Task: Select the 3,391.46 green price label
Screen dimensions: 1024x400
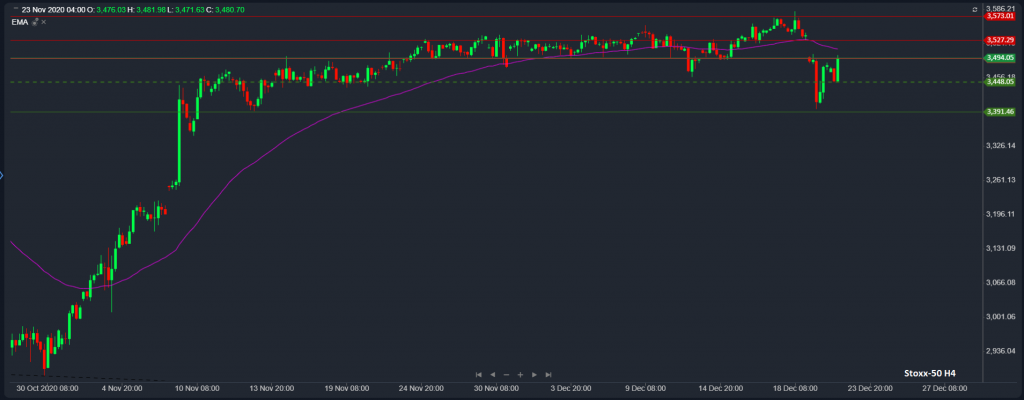Action: pyautogui.click(x=999, y=112)
